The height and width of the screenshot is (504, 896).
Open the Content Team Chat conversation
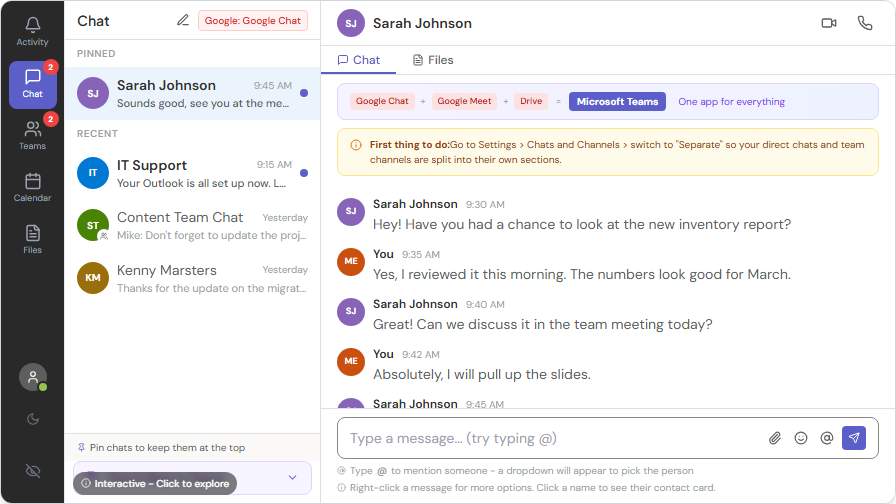193,226
